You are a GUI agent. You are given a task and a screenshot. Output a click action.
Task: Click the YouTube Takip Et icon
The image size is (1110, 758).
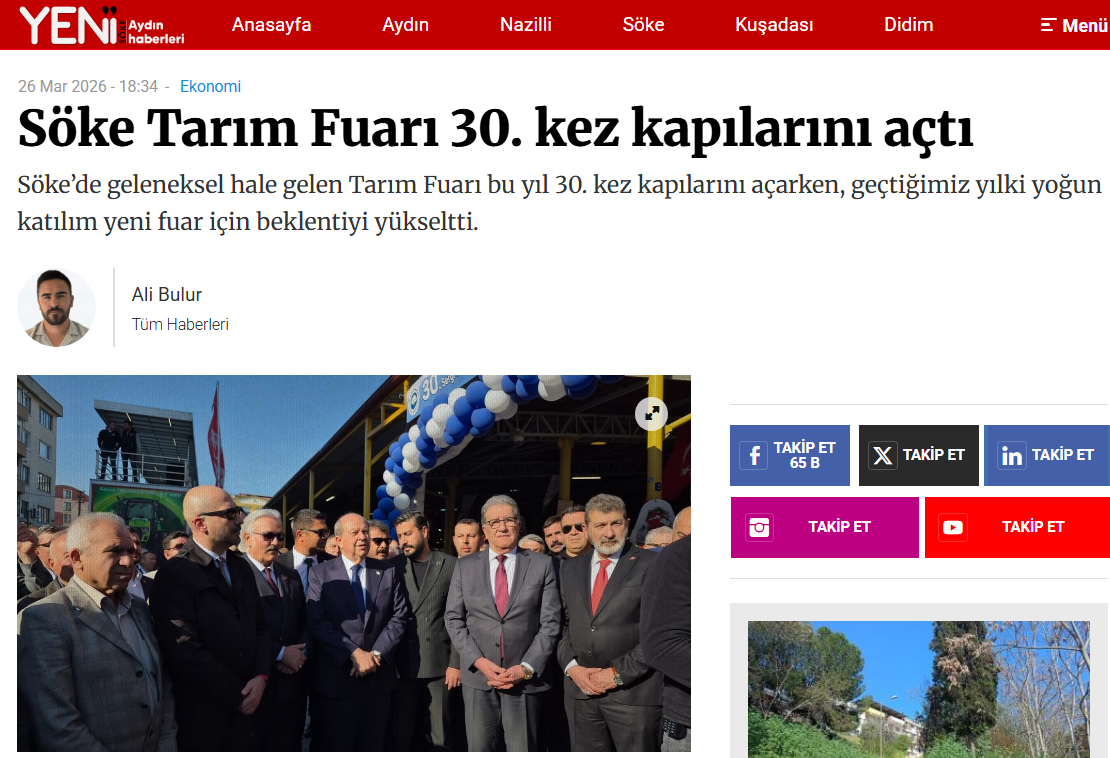click(953, 527)
